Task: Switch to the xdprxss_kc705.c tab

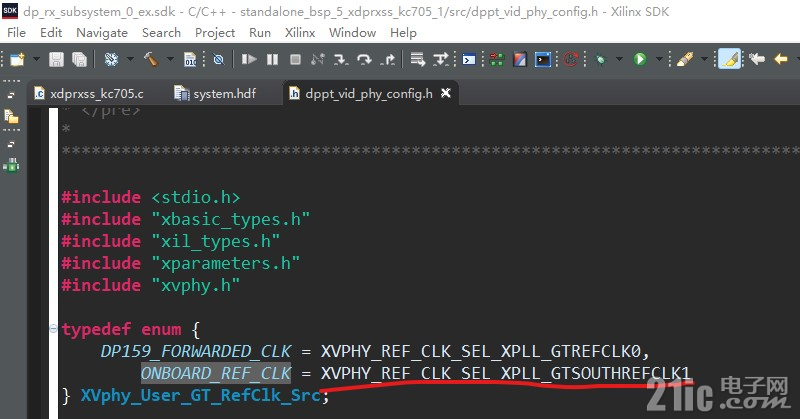Action: [89, 93]
